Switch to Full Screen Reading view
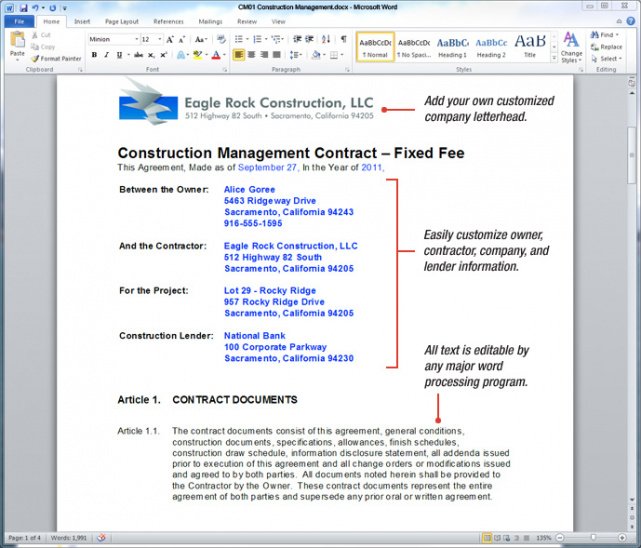 pos(497,538)
